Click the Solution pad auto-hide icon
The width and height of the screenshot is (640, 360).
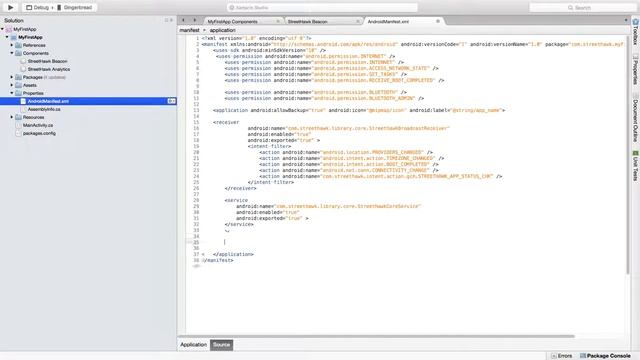(166, 20)
